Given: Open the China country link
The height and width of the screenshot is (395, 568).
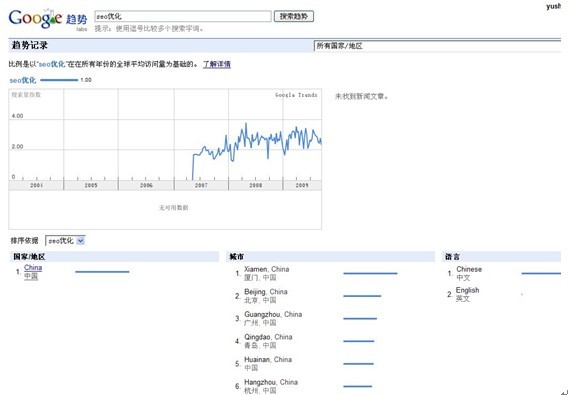Looking at the screenshot, I should [x=33, y=267].
